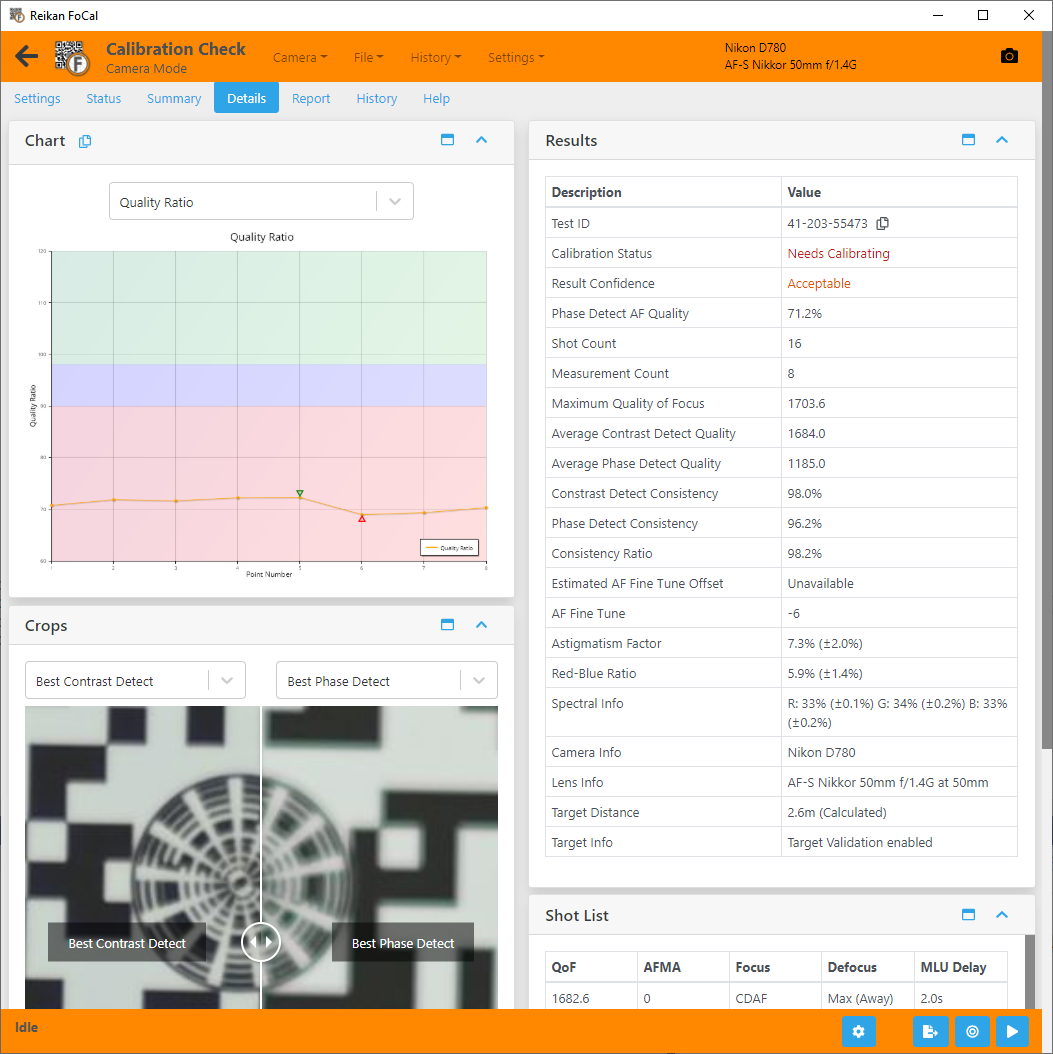Copy the Test ID using its copy icon
The height and width of the screenshot is (1054, 1053).
882,223
